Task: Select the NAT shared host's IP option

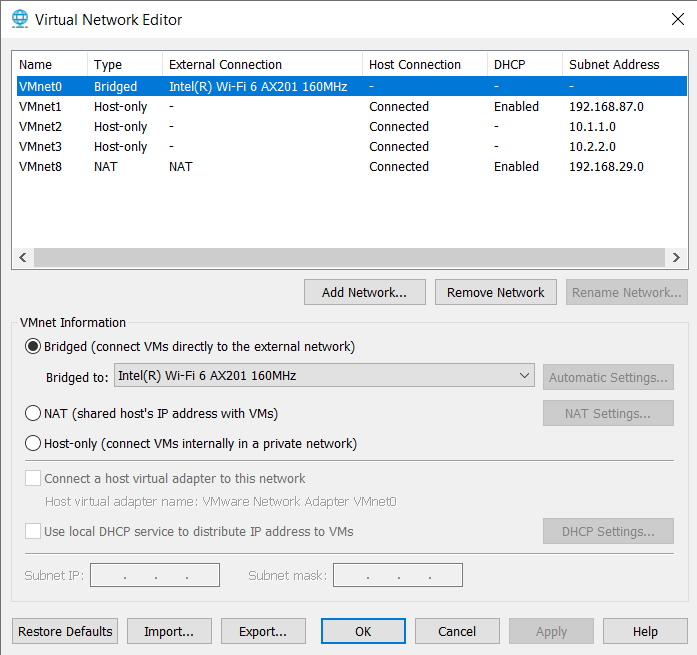Action: tap(33, 413)
